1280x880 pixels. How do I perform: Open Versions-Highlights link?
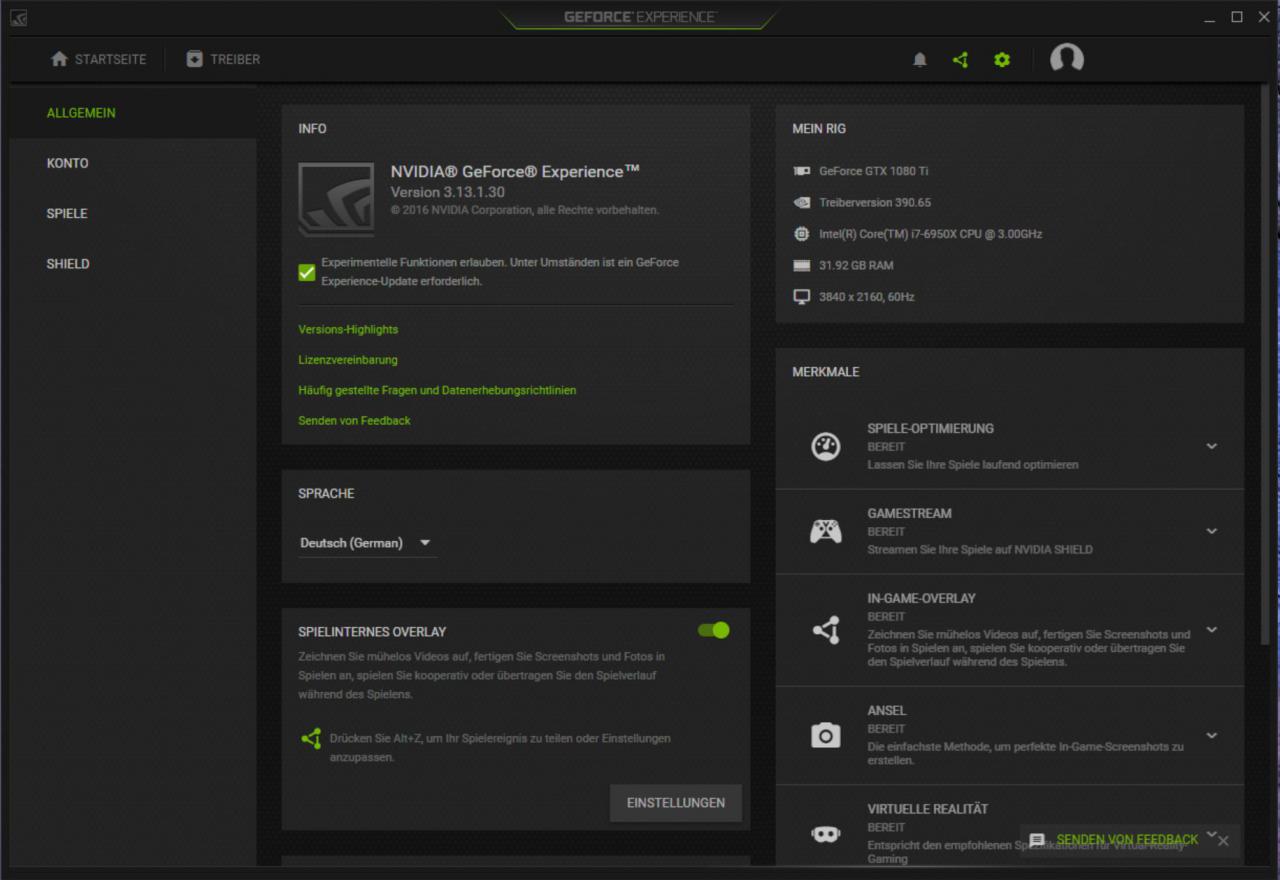(348, 329)
